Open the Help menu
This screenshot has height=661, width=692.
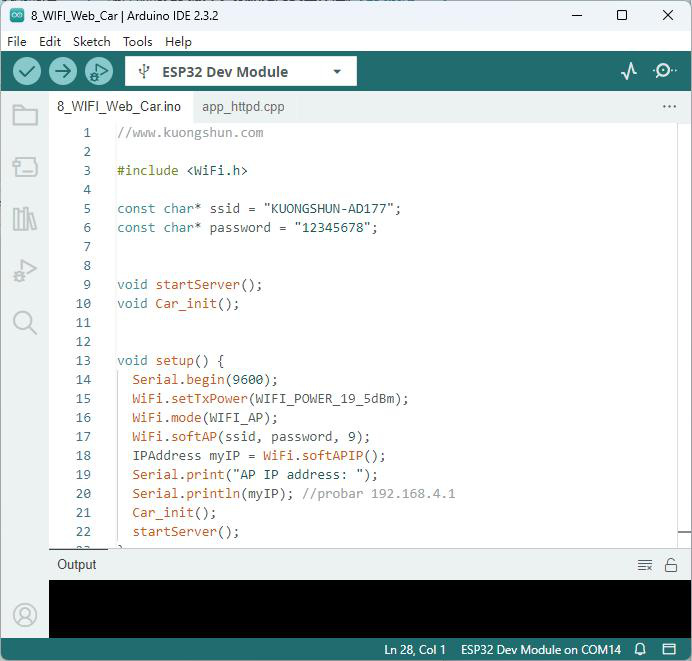178,41
